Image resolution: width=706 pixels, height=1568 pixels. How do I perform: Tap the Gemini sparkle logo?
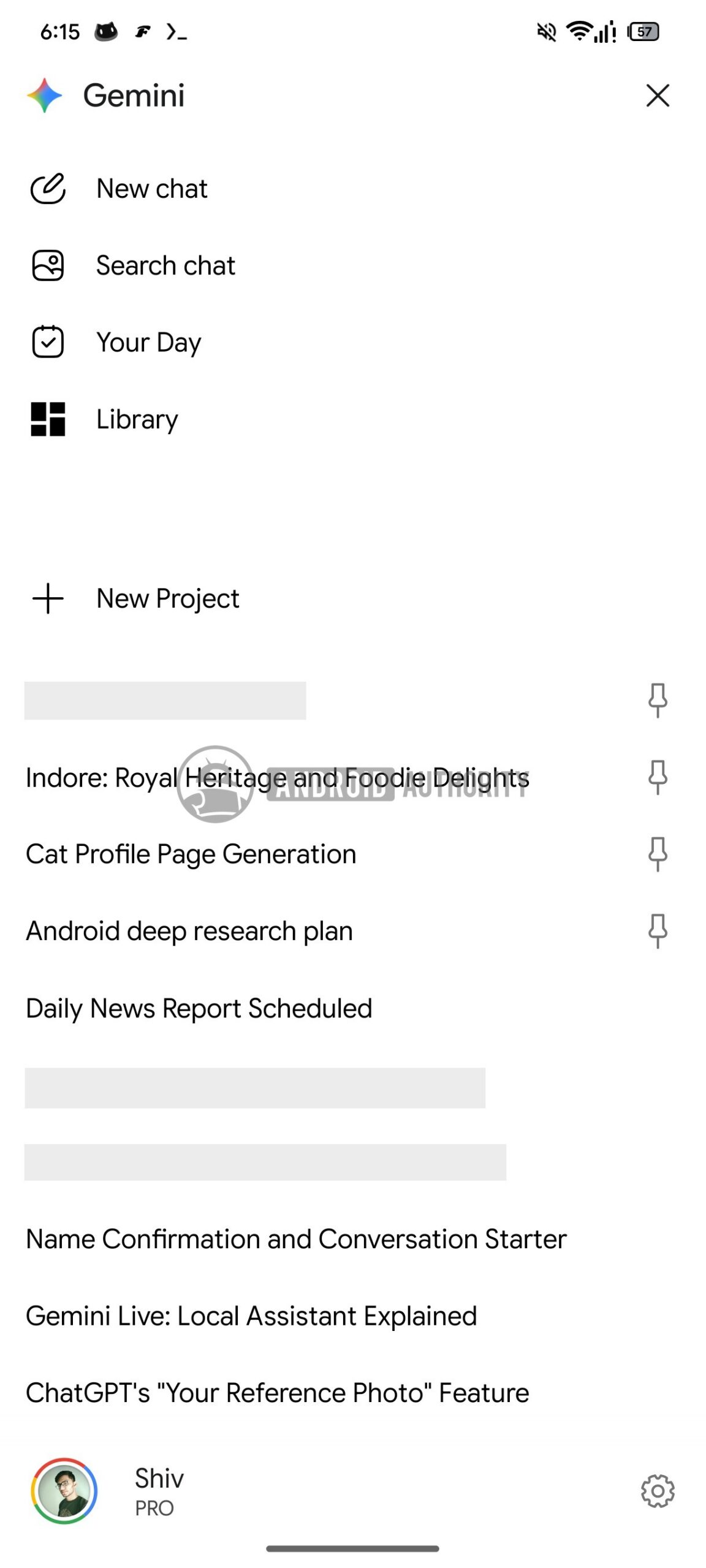(45, 96)
